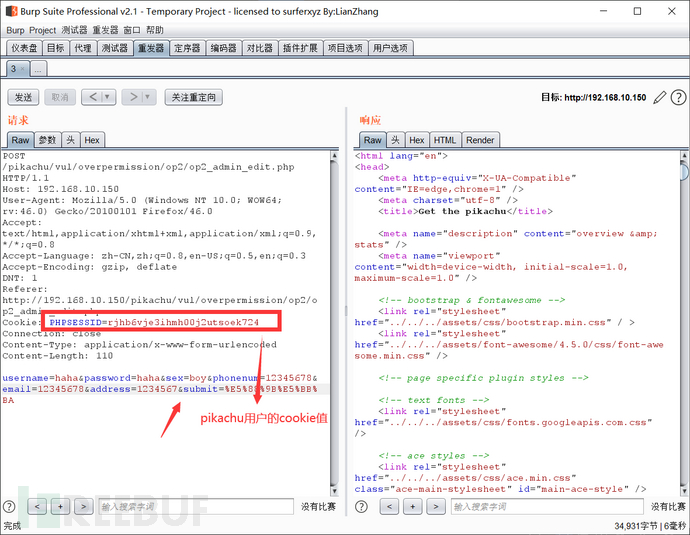Click the Host: 192.168.10.150 header line
This screenshot has height=535, width=690.
coord(61,189)
